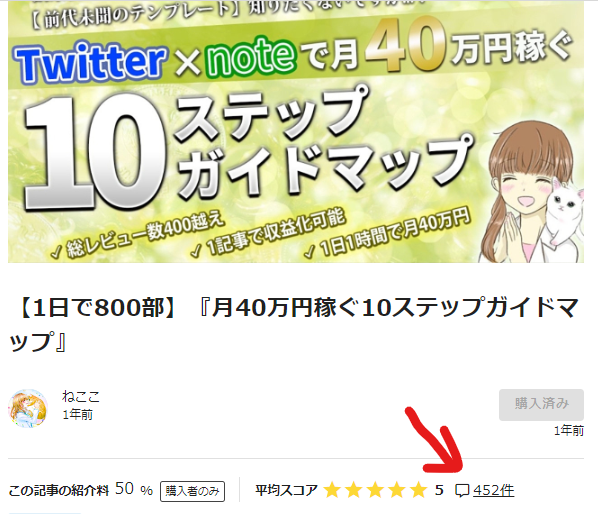Click the この記事の紹介料 label
Image resolution: width=598 pixels, height=514 pixels.
pos(59,490)
